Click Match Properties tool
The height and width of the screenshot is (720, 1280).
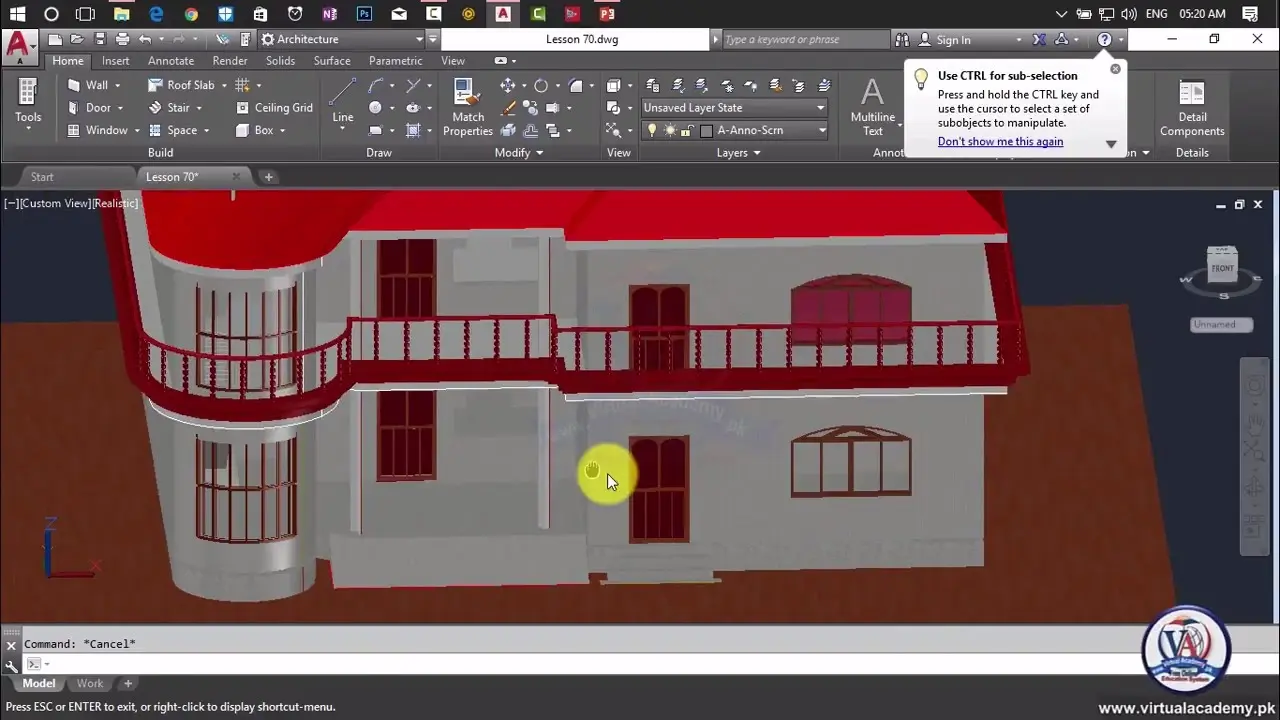click(467, 108)
